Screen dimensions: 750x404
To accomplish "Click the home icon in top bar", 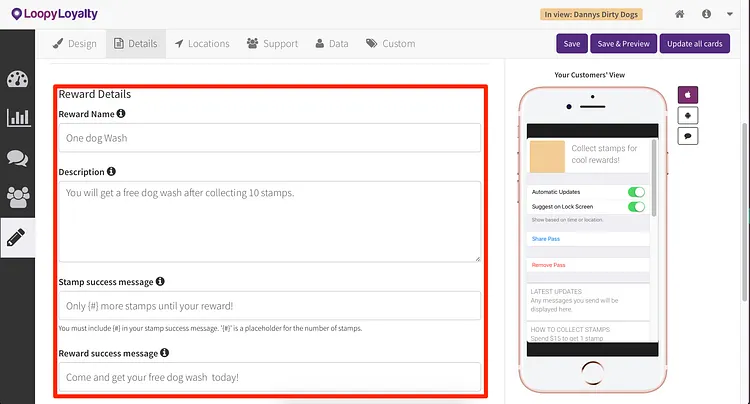I will coord(680,14).
